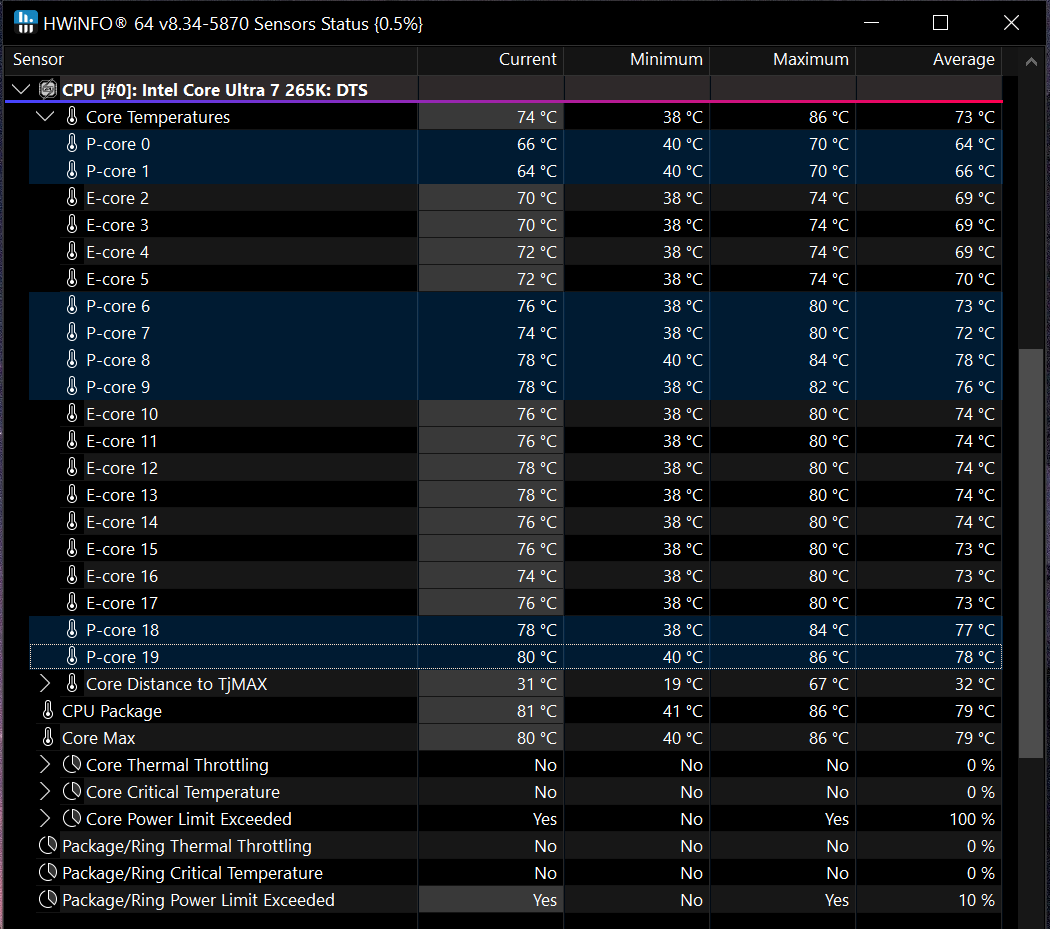Screen dimensions: 1050x929
Task: Click thermometer icon of E-core 14
Action: (72, 521)
